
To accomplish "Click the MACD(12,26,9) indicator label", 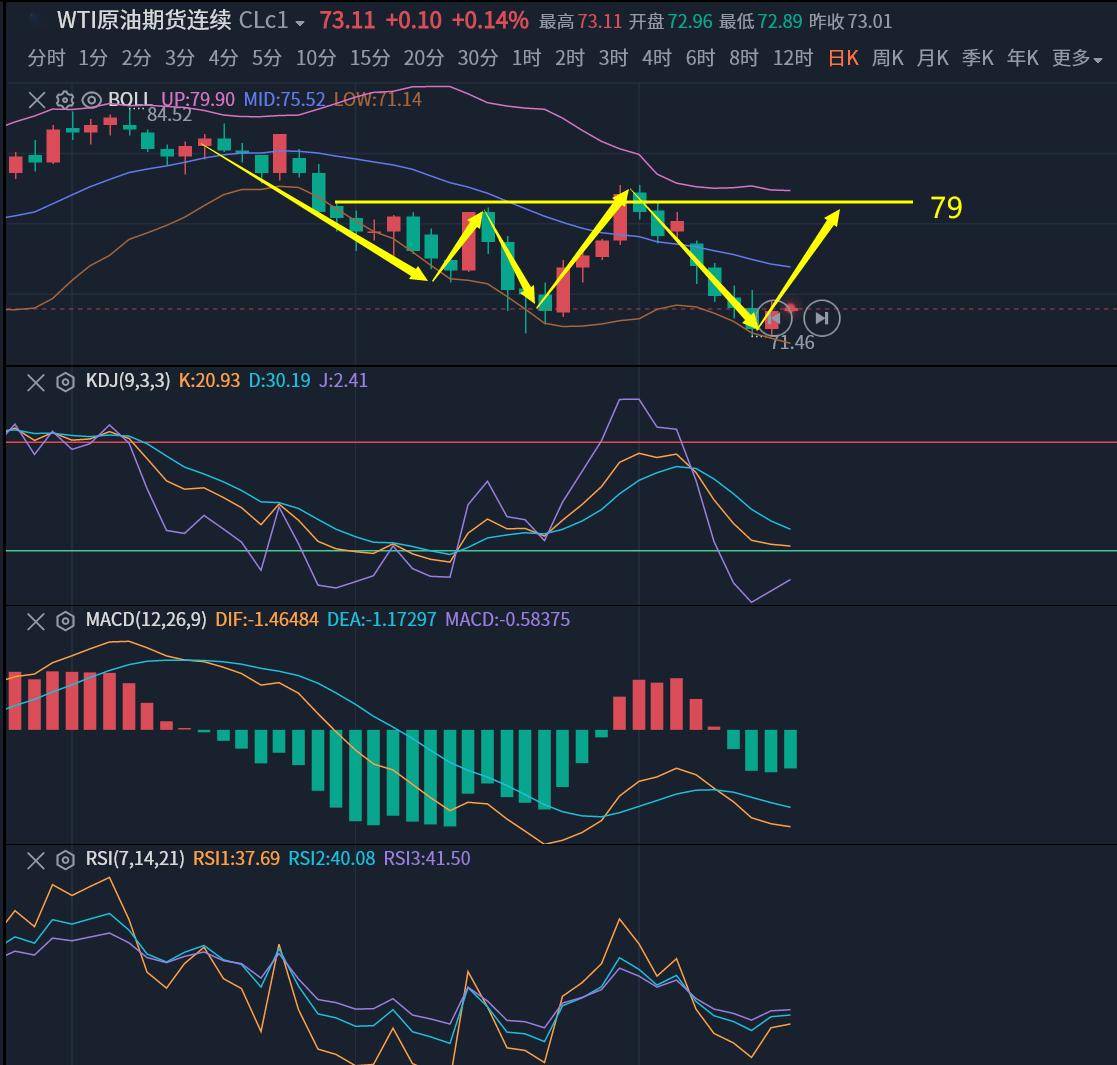I will [146, 620].
